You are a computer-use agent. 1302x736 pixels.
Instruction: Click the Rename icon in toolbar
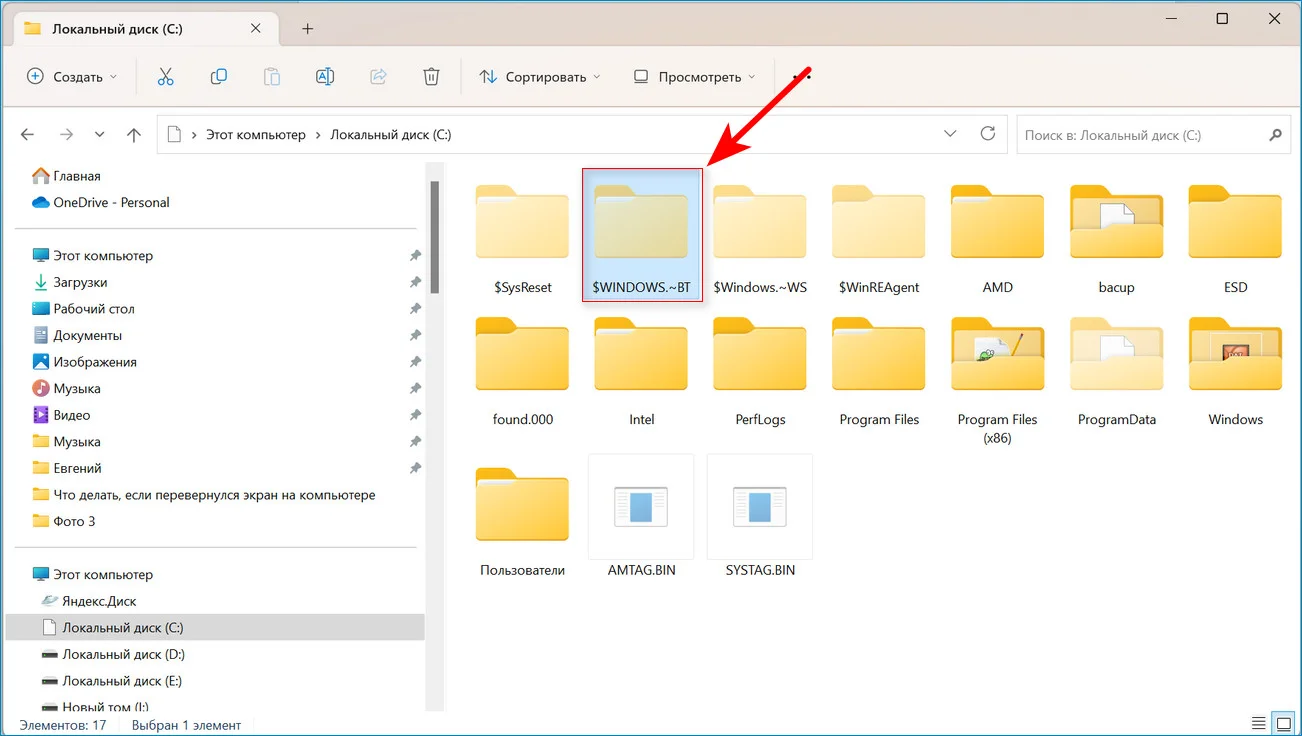325,76
